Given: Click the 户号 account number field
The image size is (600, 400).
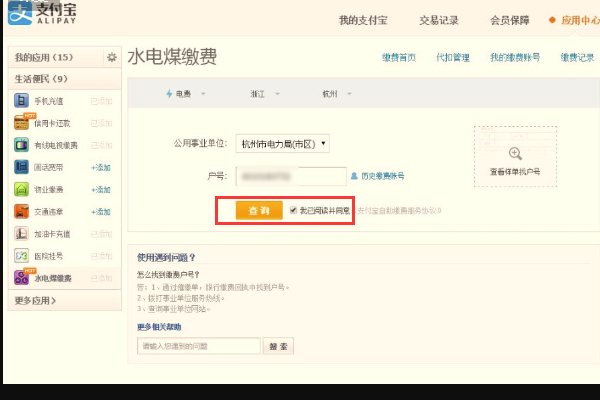Looking at the screenshot, I should [x=291, y=176].
